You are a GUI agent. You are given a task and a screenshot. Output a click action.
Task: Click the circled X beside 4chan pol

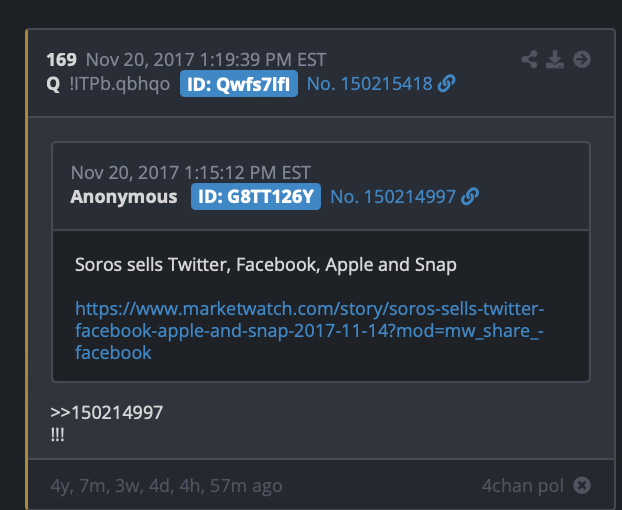click(x=582, y=485)
